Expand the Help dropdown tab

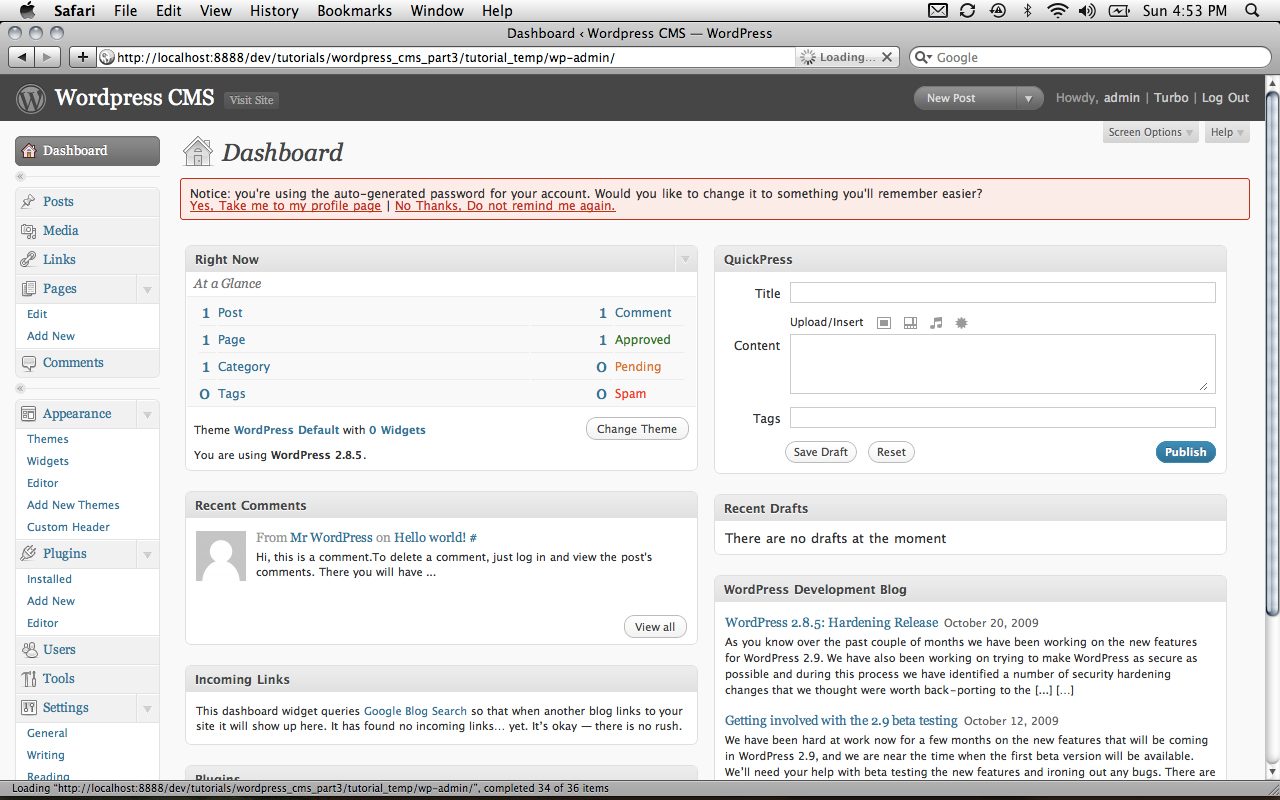(1227, 132)
